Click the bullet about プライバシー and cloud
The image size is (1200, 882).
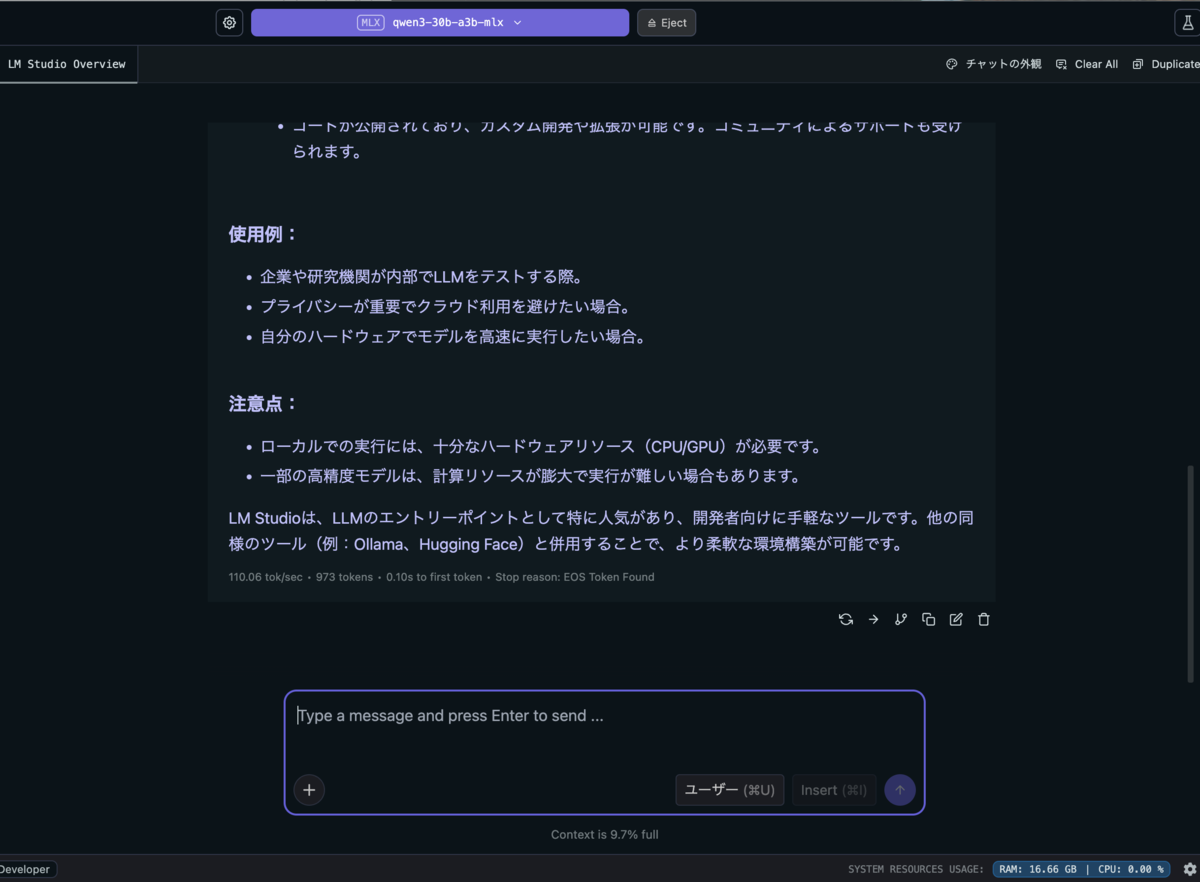point(447,307)
